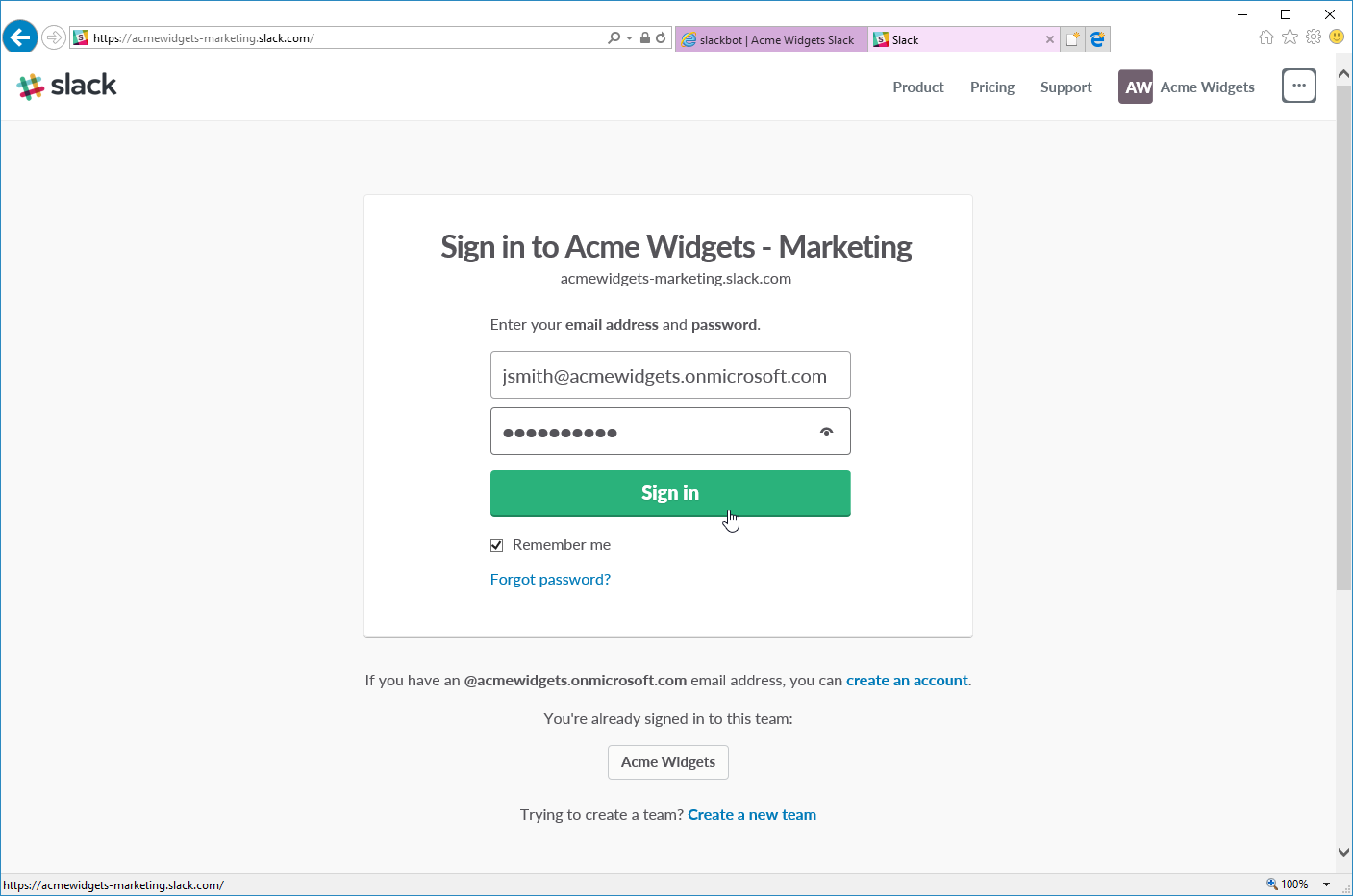Click the browser address URL text
The height and width of the screenshot is (896, 1353).
click(x=203, y=38)
